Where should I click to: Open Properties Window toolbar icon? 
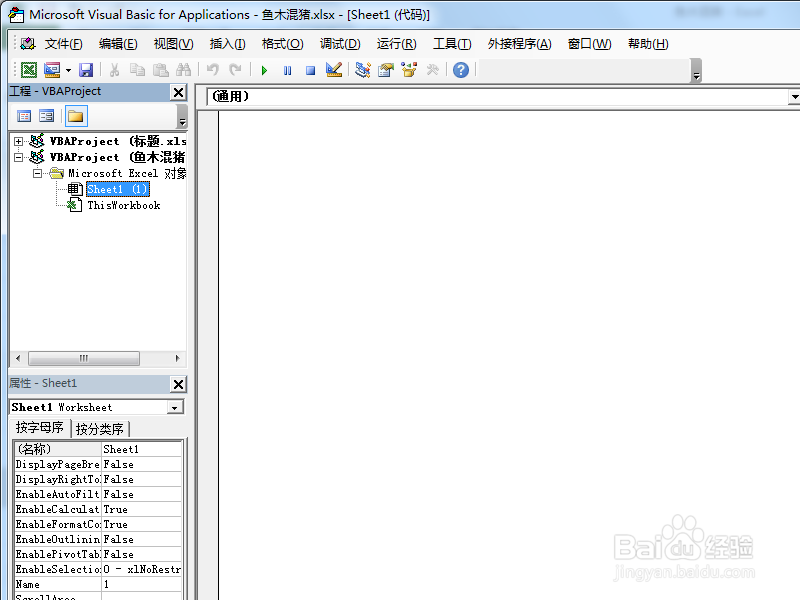[x=386, y=70]
